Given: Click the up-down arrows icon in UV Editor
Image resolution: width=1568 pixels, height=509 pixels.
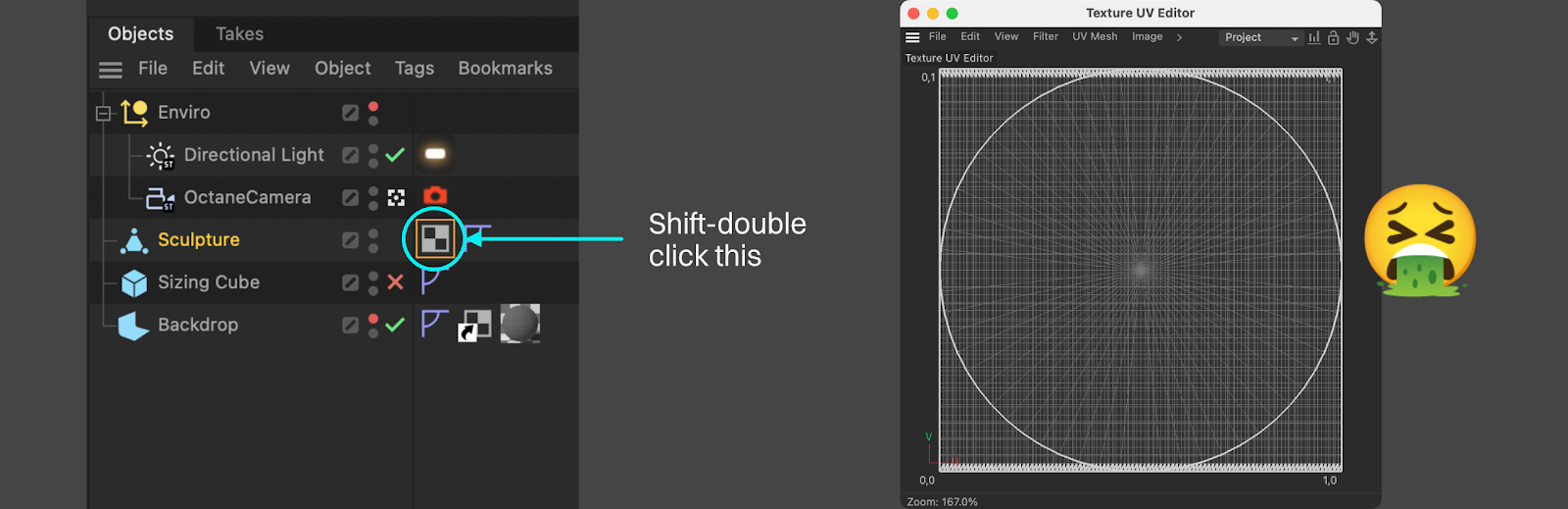Looking at the screenshot, I should [1372, 37].
